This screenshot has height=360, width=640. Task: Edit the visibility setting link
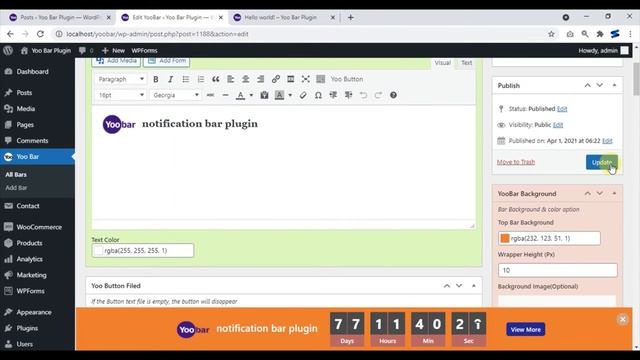[558, 125]
